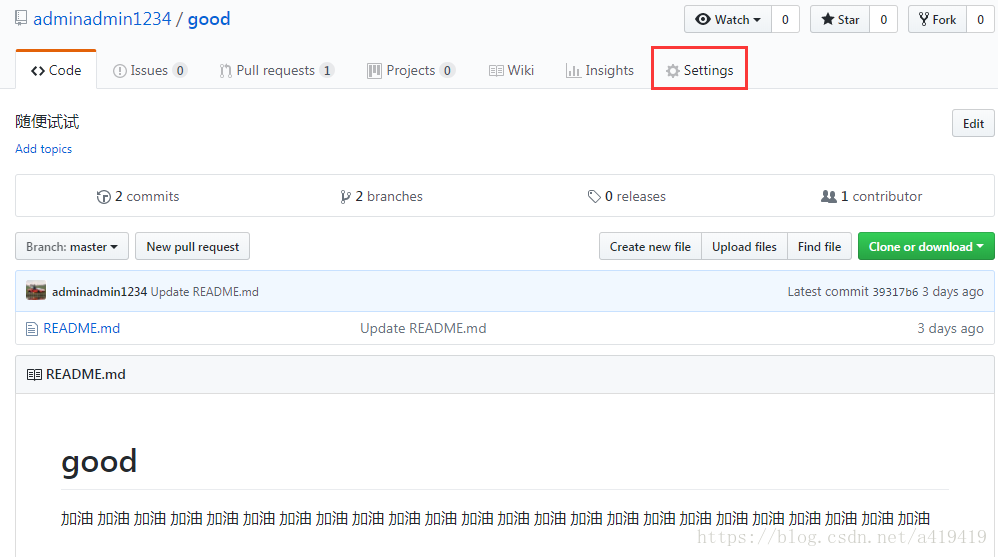
Task: Star the repository
Action: (x=840, y=20)
